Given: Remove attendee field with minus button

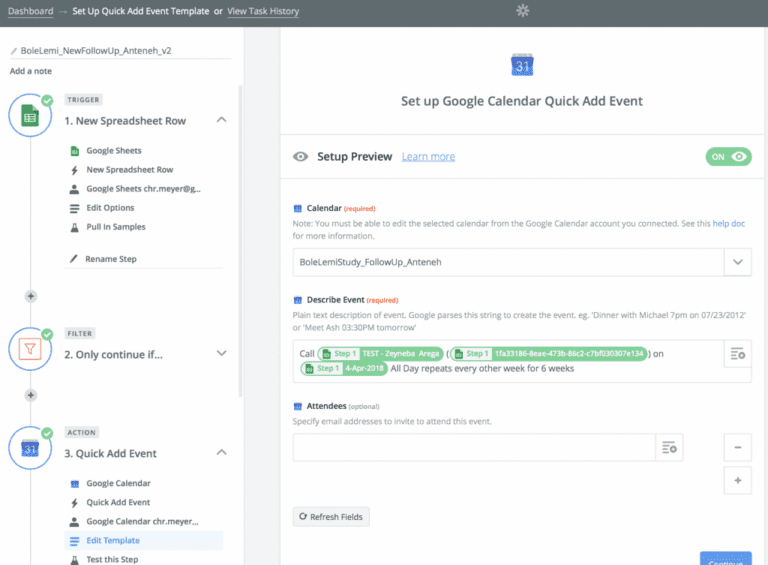Looking at the screenshot, I should tap(737, 448).
